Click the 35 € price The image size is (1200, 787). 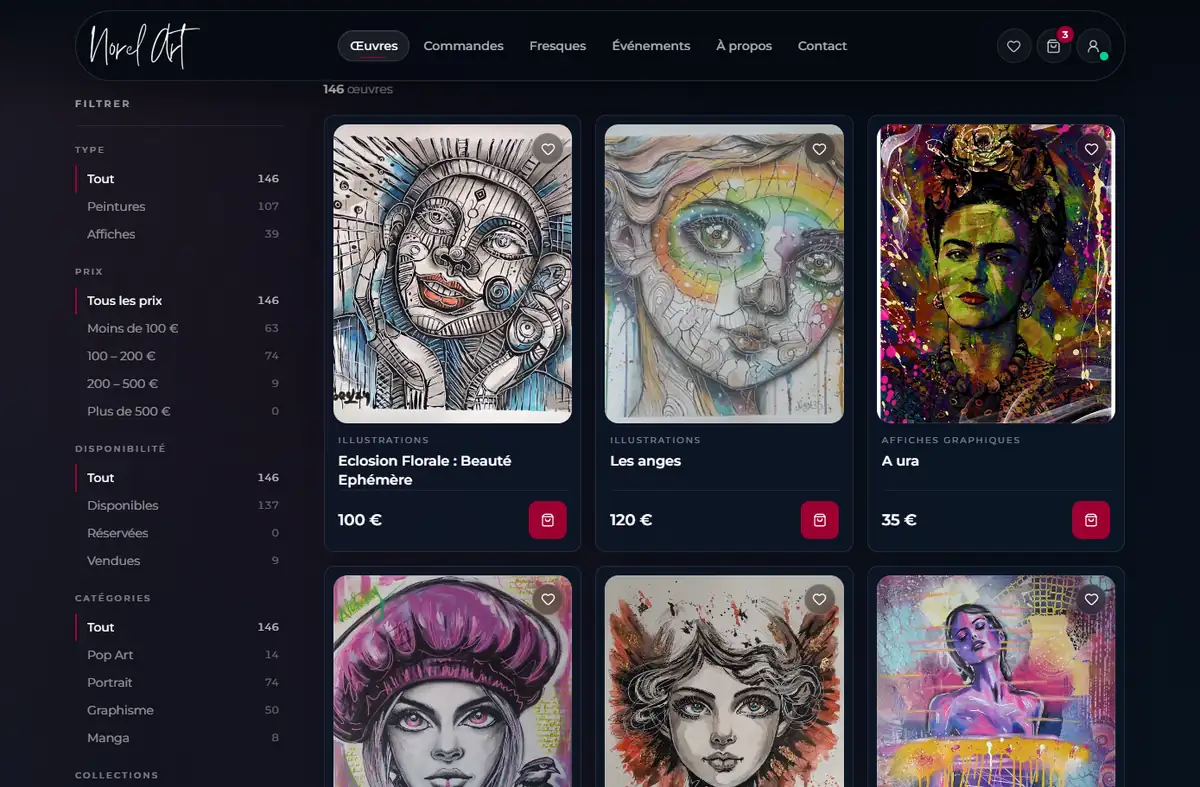tap(899, 520)
